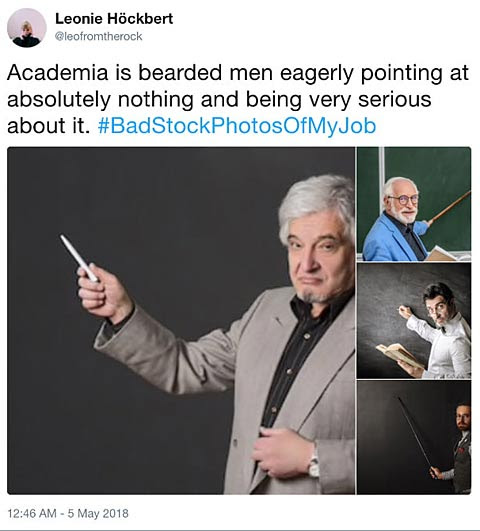Open the photo of man with long black pointer
Image resolution: width=480 pixels, height=531 pixels.
click(414, 437)
